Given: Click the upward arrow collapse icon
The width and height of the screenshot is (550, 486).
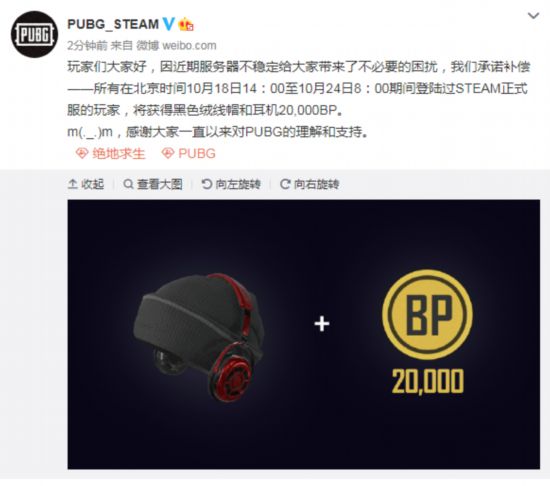Looking at the screenshot, I should coord(72,184).
